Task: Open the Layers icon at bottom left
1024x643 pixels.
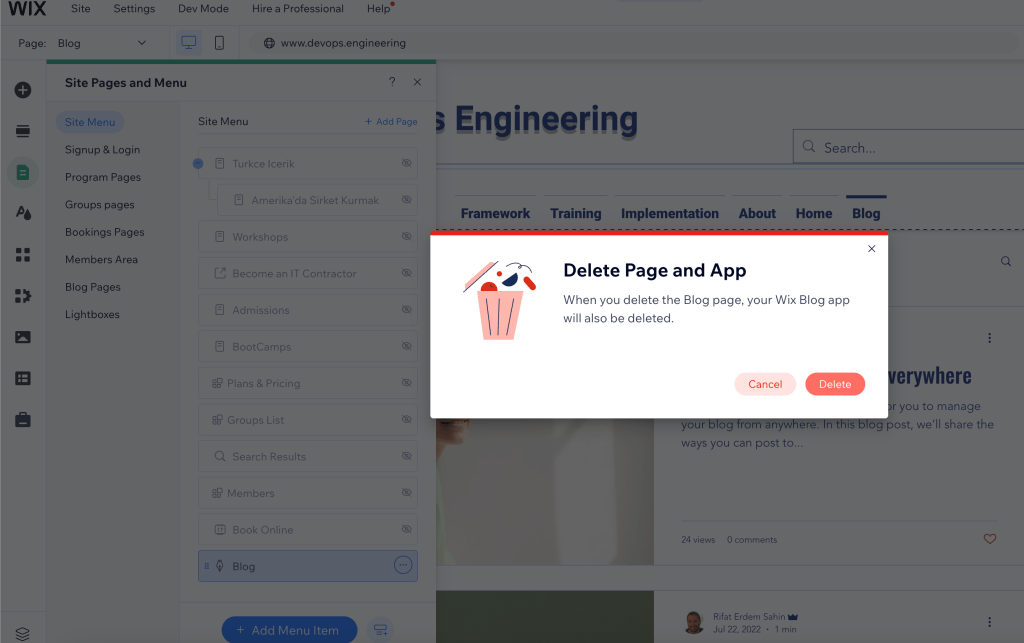Action: pyautogui.click(x=23, y=634)
